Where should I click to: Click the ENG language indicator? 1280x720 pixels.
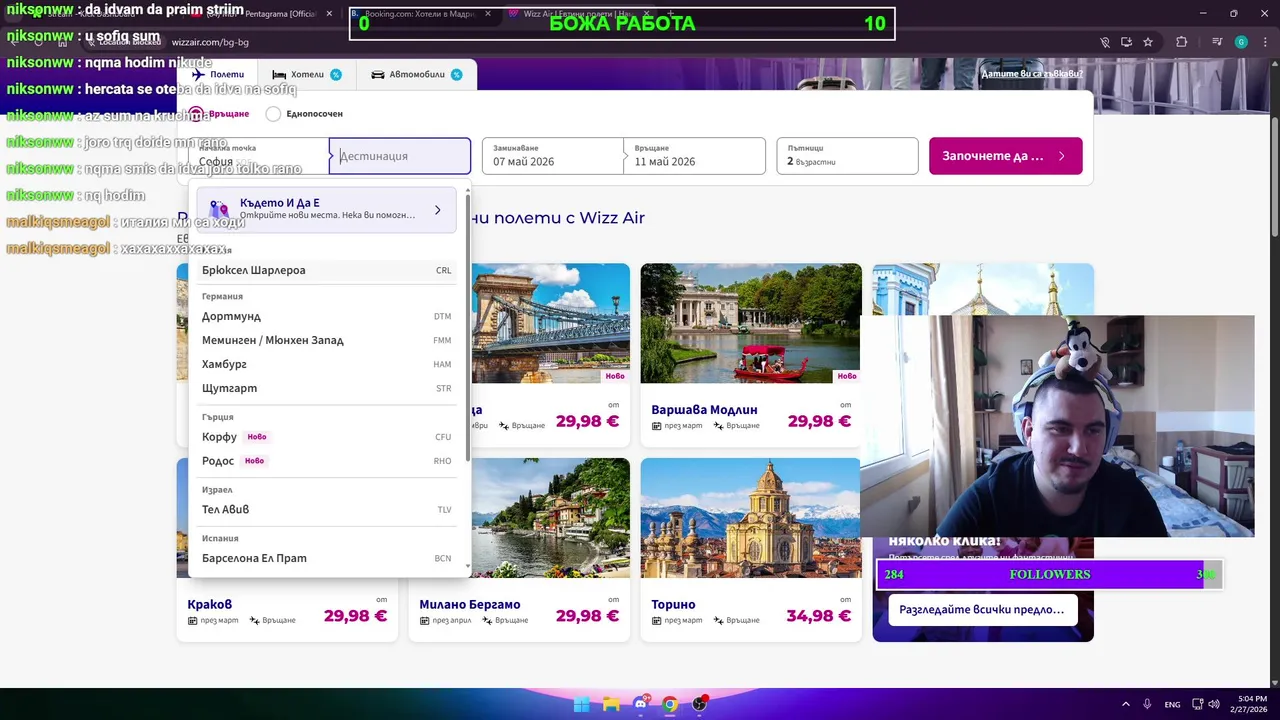pos(1172,704)
